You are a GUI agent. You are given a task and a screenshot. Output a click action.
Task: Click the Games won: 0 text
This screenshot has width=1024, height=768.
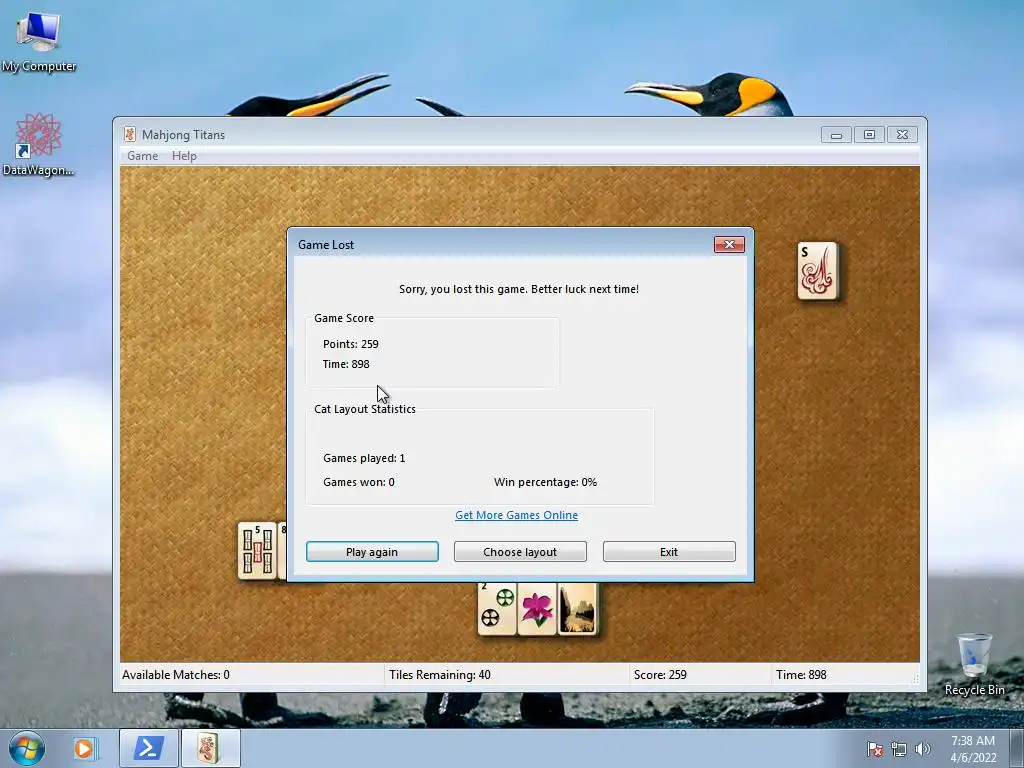pyautogui.click(x=359, y=483)
